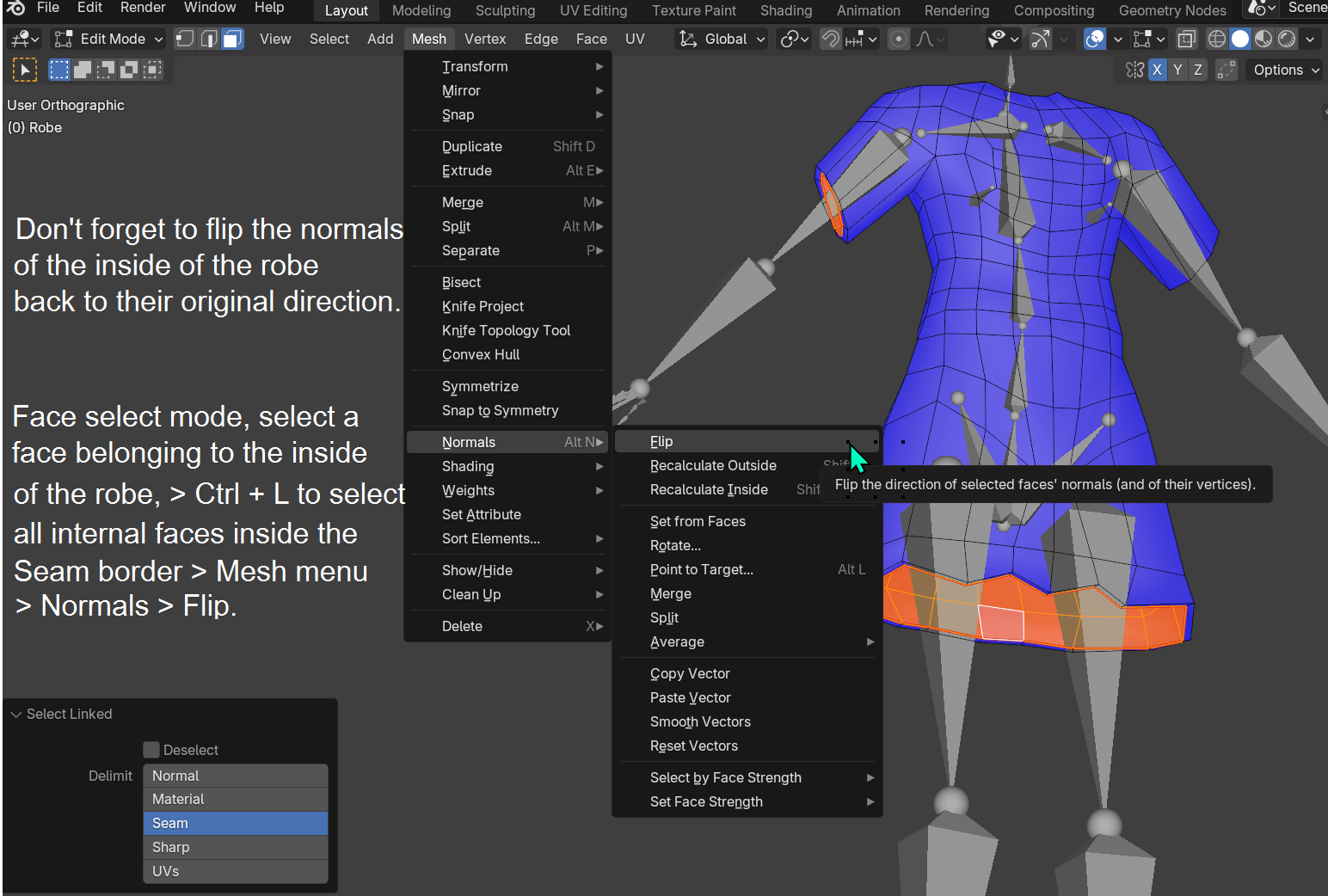Click Set from Faces entry
The image size is (1328, 896).
tap(747, 521)
